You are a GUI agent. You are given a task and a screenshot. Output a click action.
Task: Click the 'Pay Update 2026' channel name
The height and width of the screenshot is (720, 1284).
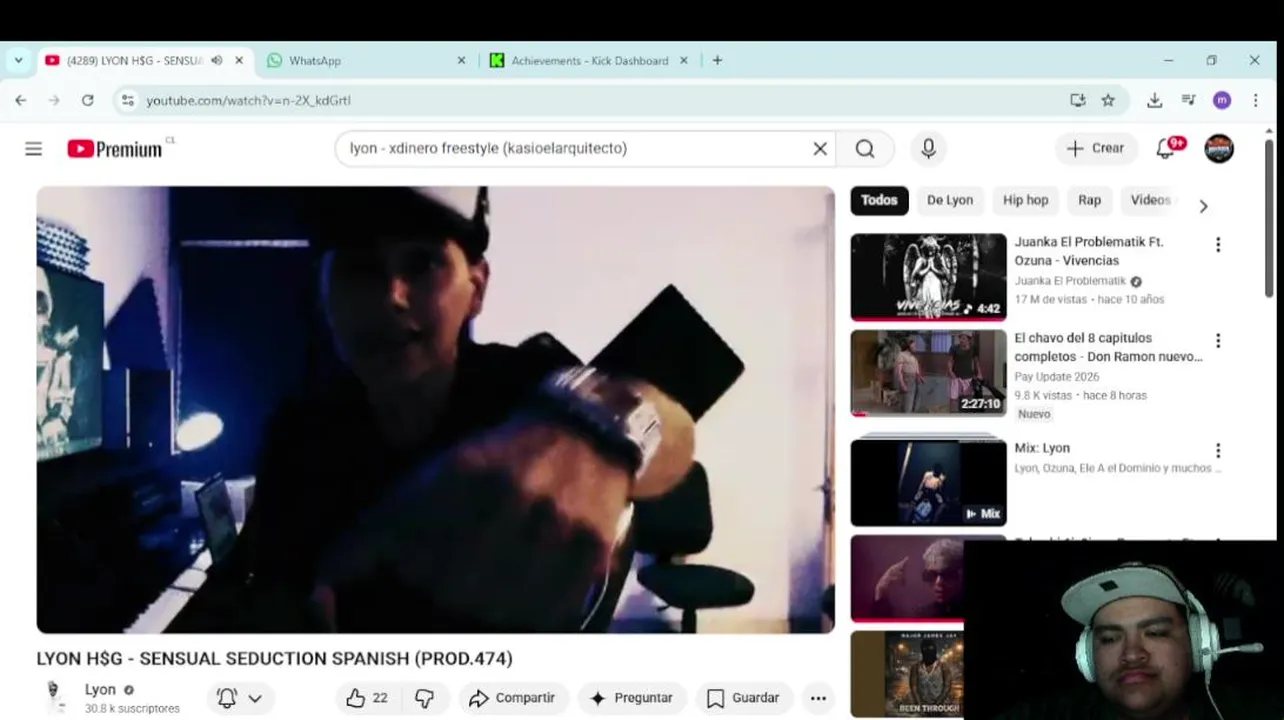[x=1056, y=377]
